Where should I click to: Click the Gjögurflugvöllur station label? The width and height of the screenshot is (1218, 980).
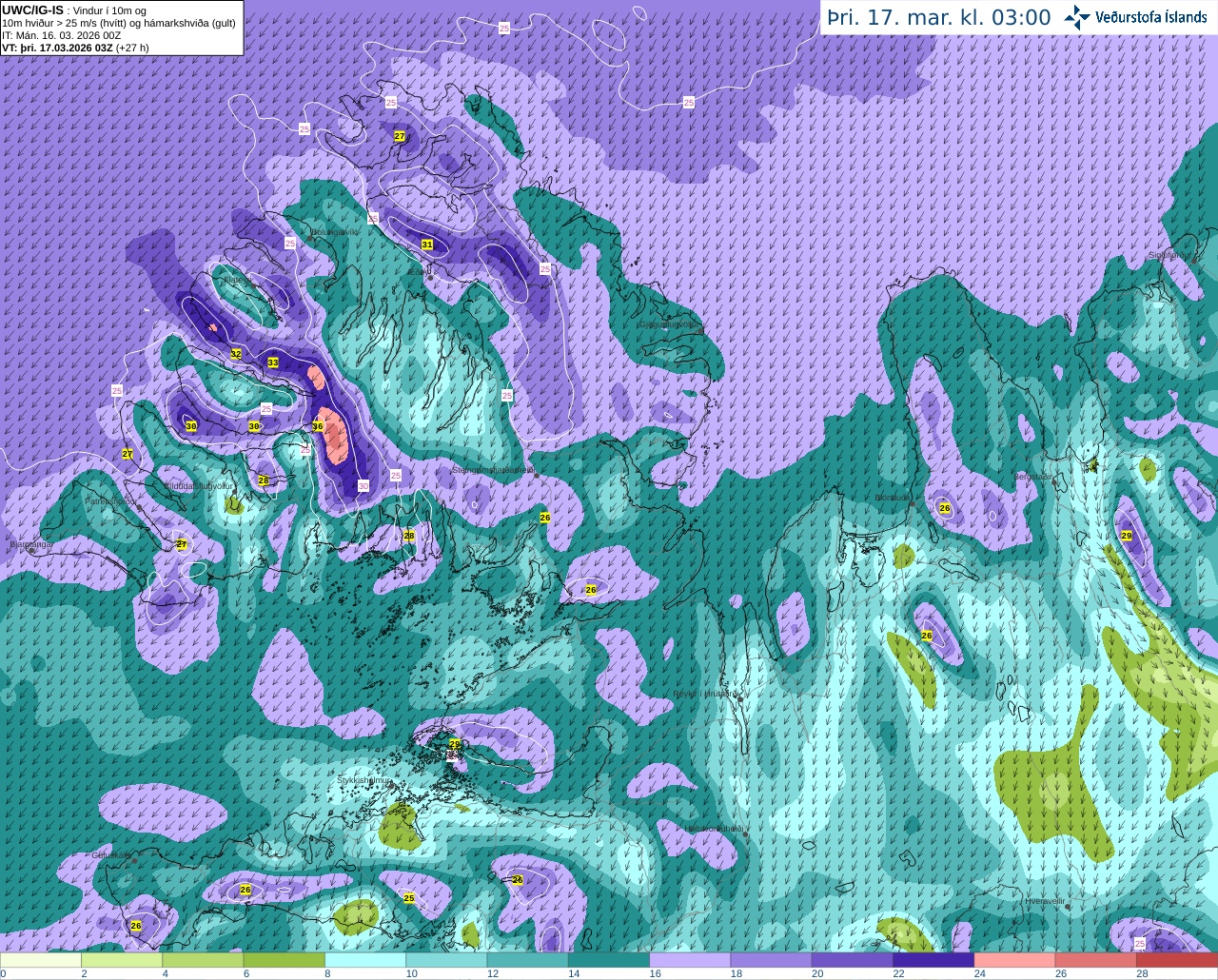tap(668, 324)
